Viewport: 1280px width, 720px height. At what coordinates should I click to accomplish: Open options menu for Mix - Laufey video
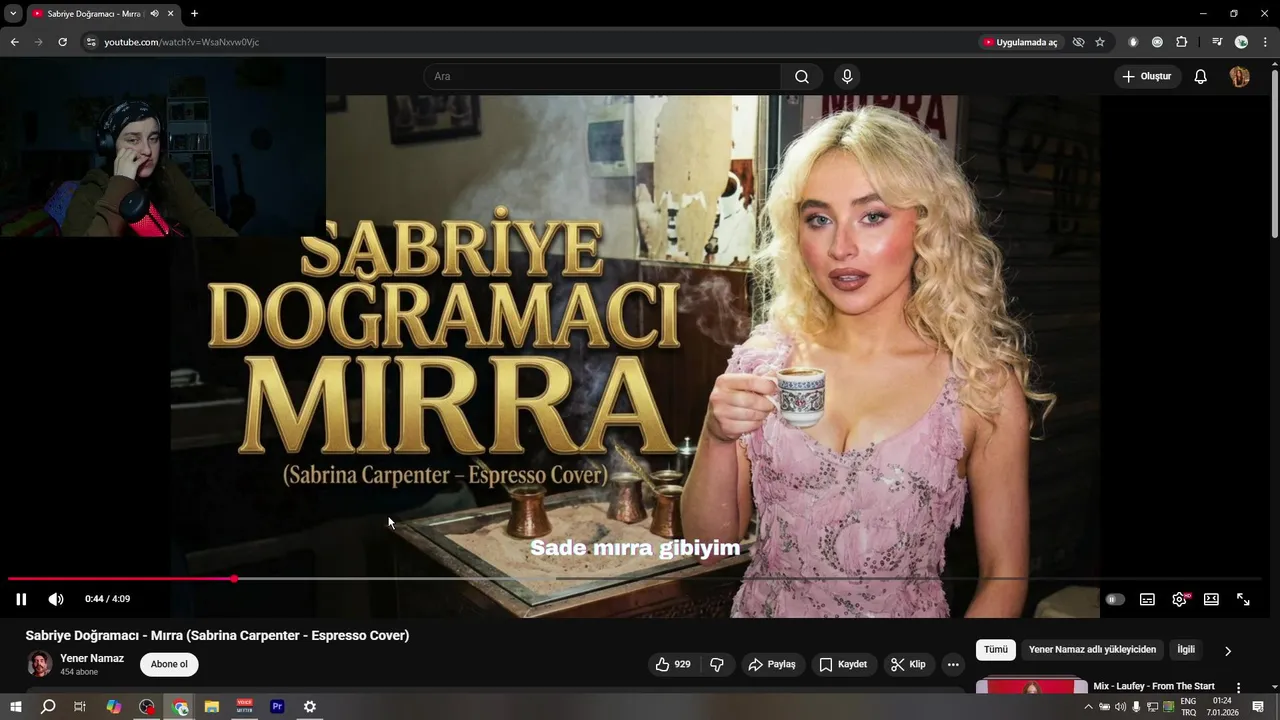click(1238, 687)
